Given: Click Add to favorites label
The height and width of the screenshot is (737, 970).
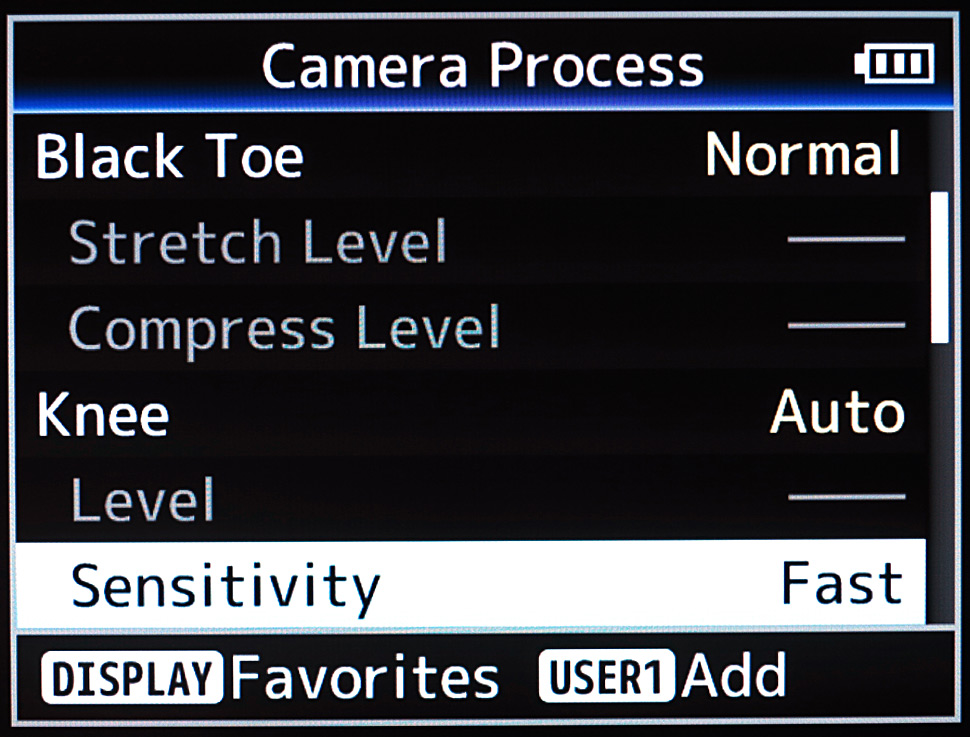Looking at the screenshot, I should tap(733, 676).
